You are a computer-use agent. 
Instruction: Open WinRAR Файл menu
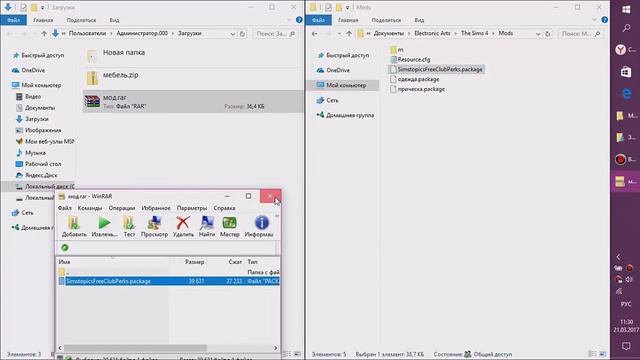click(64, 208)
